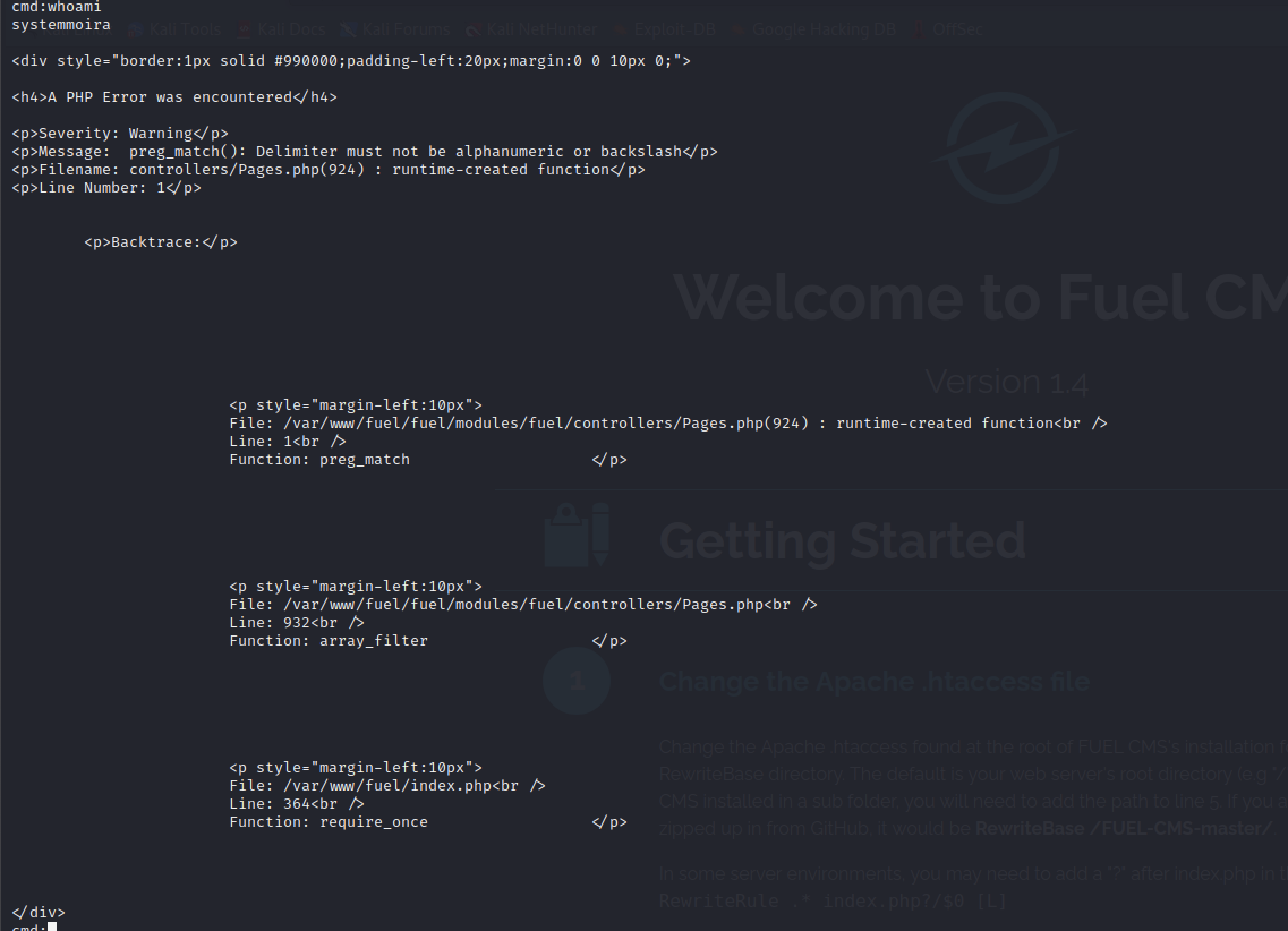1288x931 pixels.
Task: Click the Function: array_filter backtrace line
Action: pyautogui.click(x=329, y=641)
